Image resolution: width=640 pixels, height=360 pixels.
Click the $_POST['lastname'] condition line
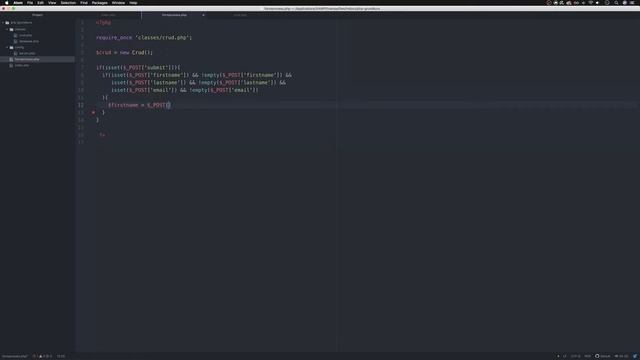(x=198, y=82)
